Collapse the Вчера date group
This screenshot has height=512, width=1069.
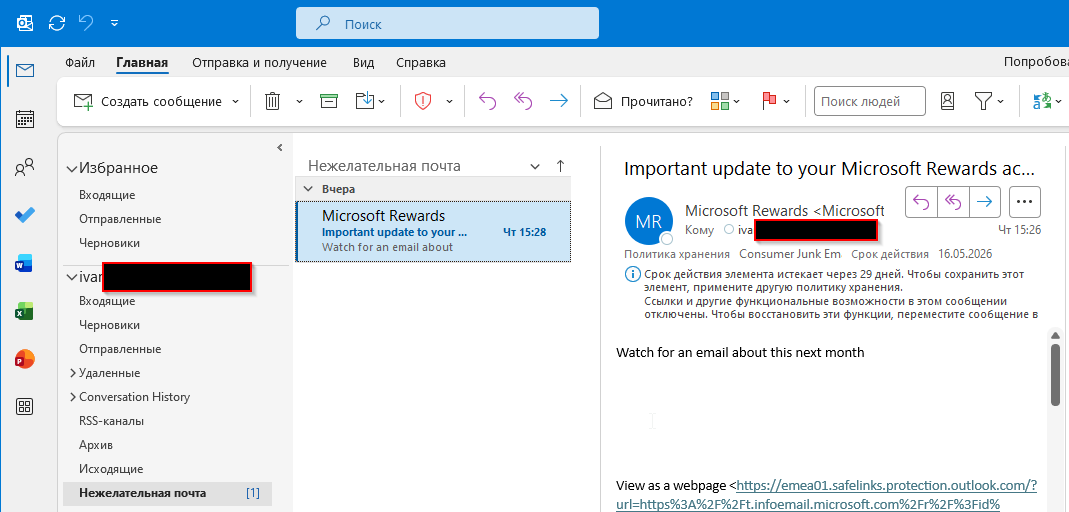point(308,189)
